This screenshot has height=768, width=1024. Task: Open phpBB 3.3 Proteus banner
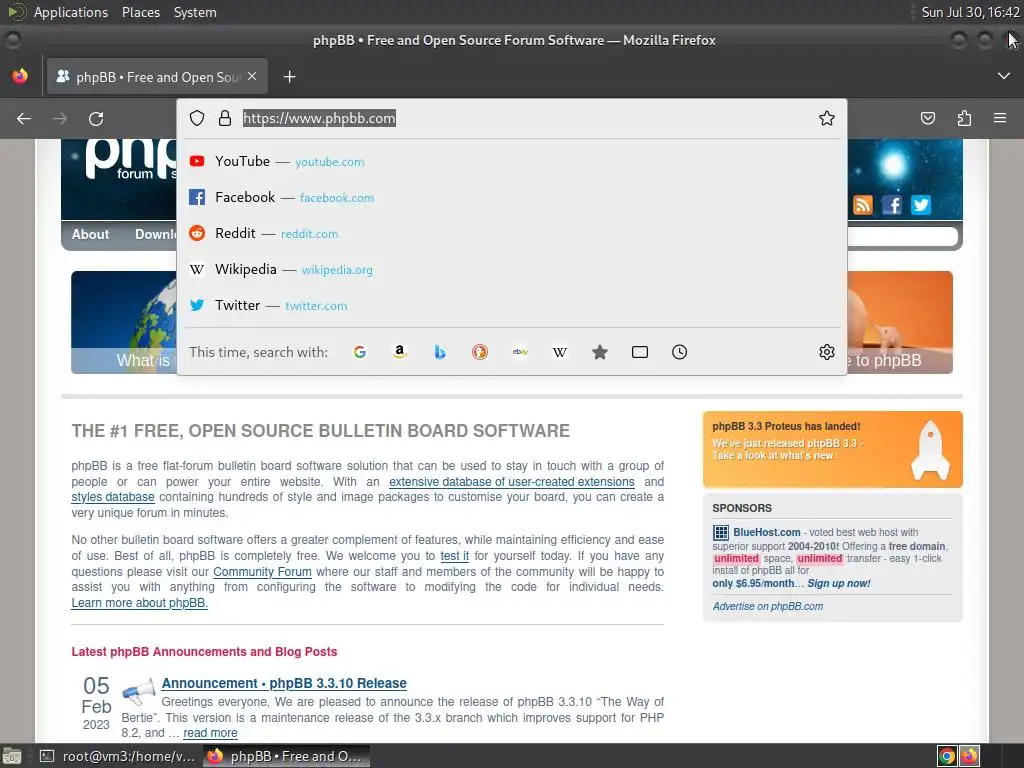[x=833, y=449]
